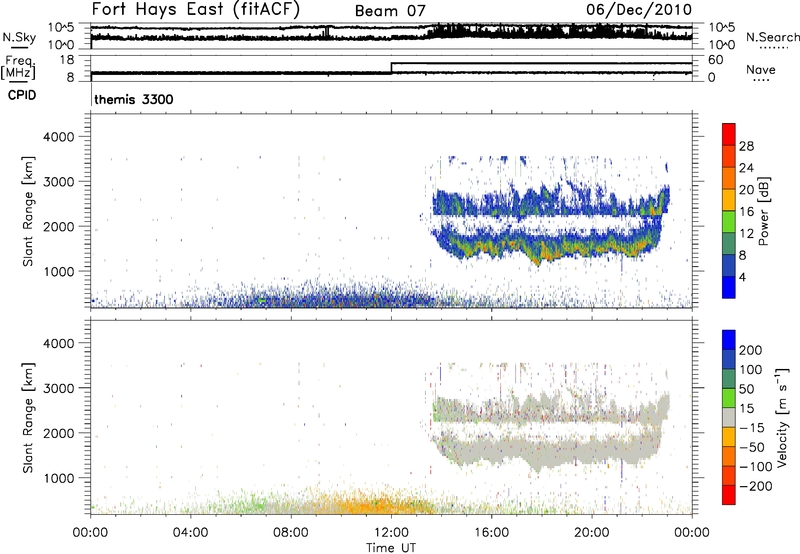Screen dimensions: 800x554
Task: Click the frequency step-up near 12:00 UT
Action: pyautogui.click(x=391, y=68)
